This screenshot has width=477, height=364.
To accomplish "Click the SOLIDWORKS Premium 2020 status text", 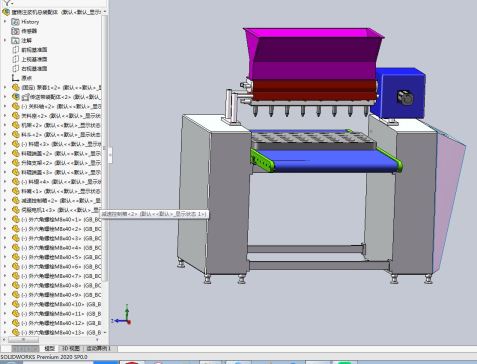I will click(44, 357).
